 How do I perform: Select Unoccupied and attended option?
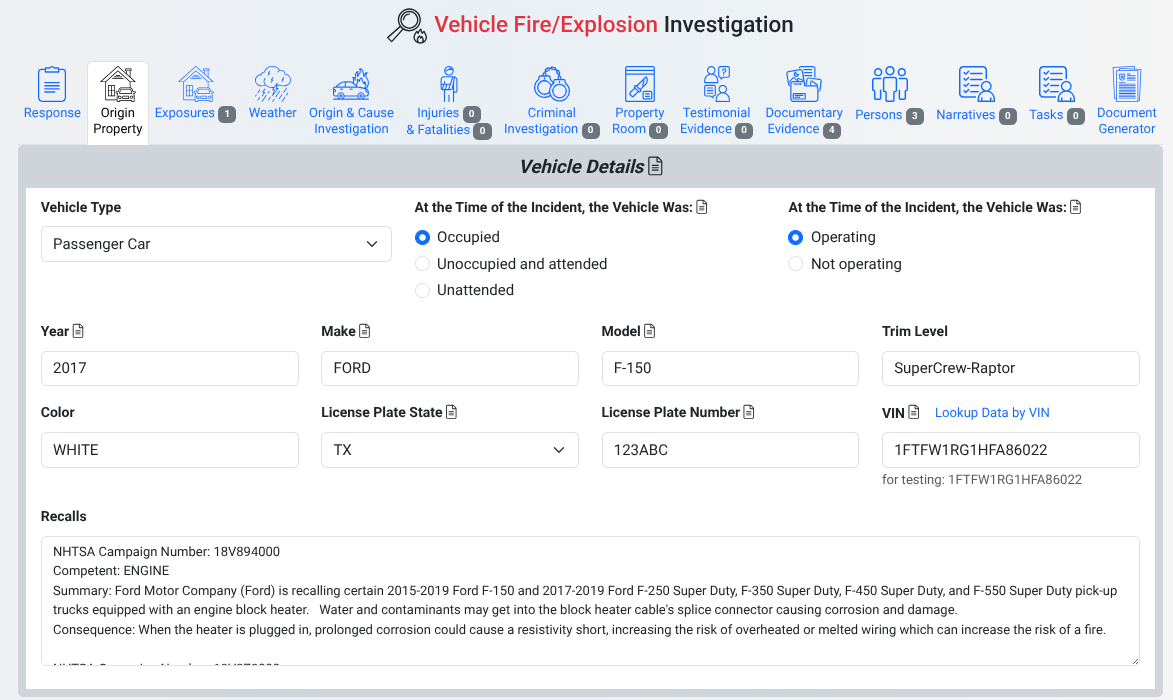422,264
